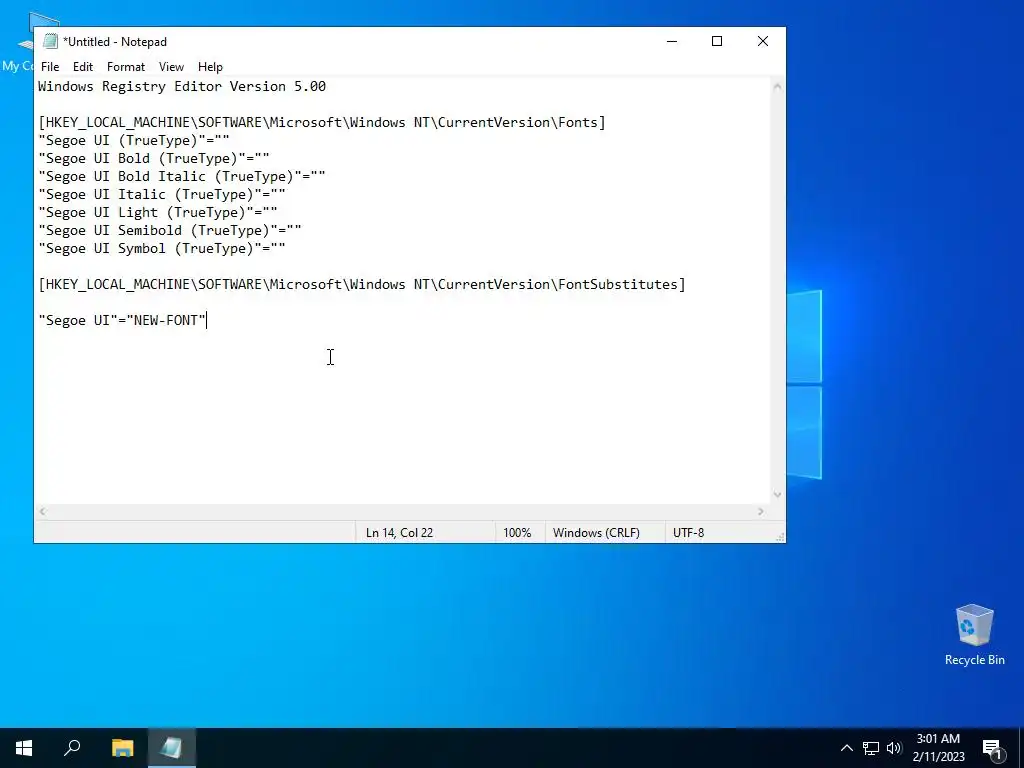Screen dimensions: 1024x768
Task: Click the horizontal scrollbar left arrow
Action: pos(42,511)
